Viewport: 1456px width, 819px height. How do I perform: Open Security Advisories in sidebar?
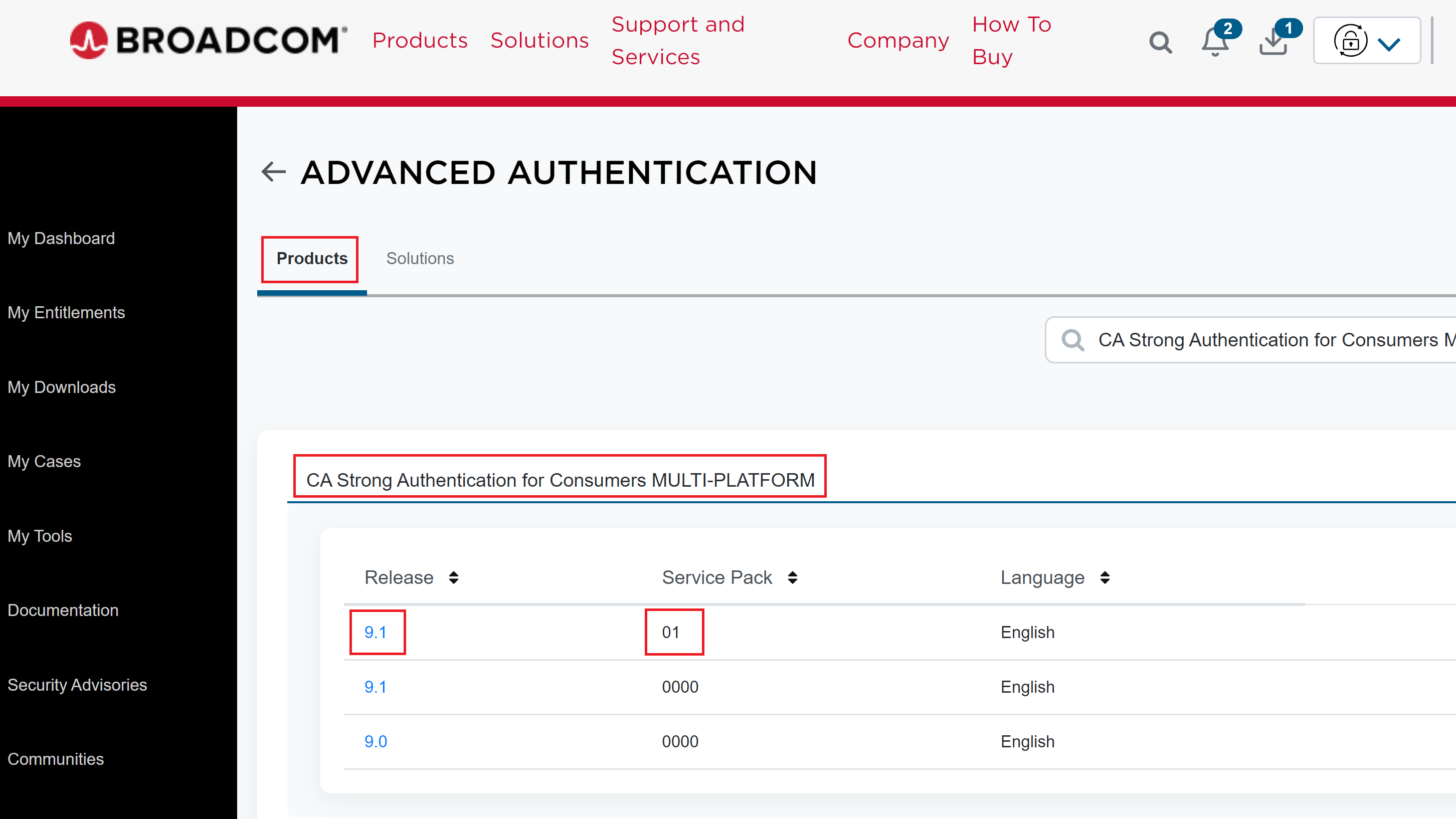77,685
